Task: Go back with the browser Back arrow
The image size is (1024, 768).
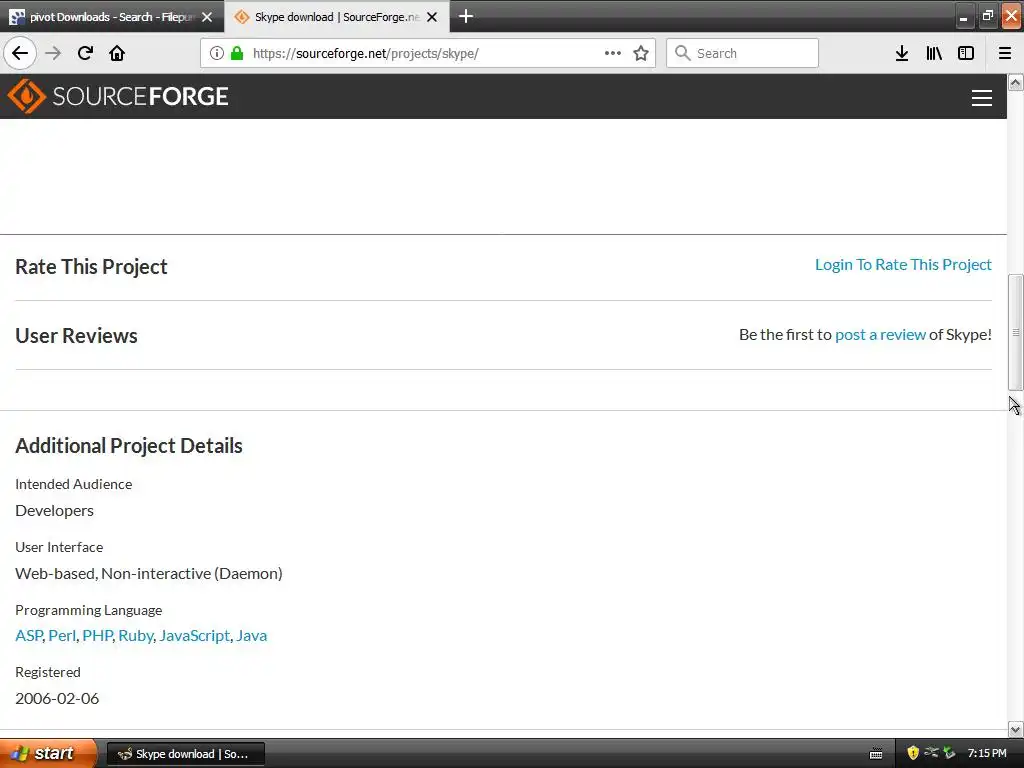Action: tap(20, 53)
